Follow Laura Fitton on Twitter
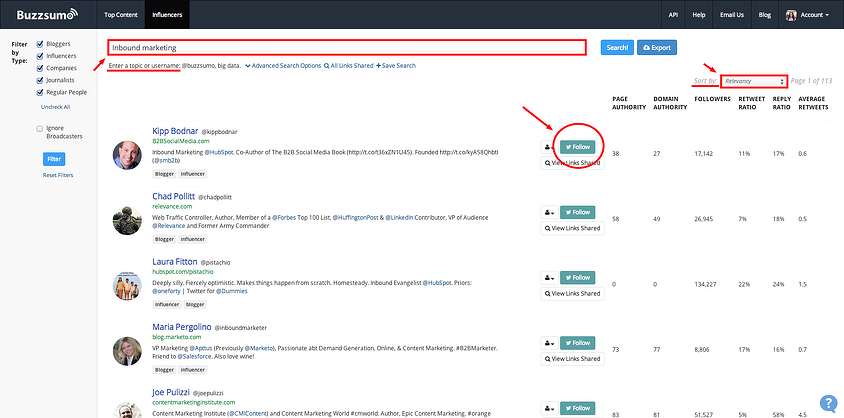The height and width of the screenshot is (418, 844). [578, 278]
